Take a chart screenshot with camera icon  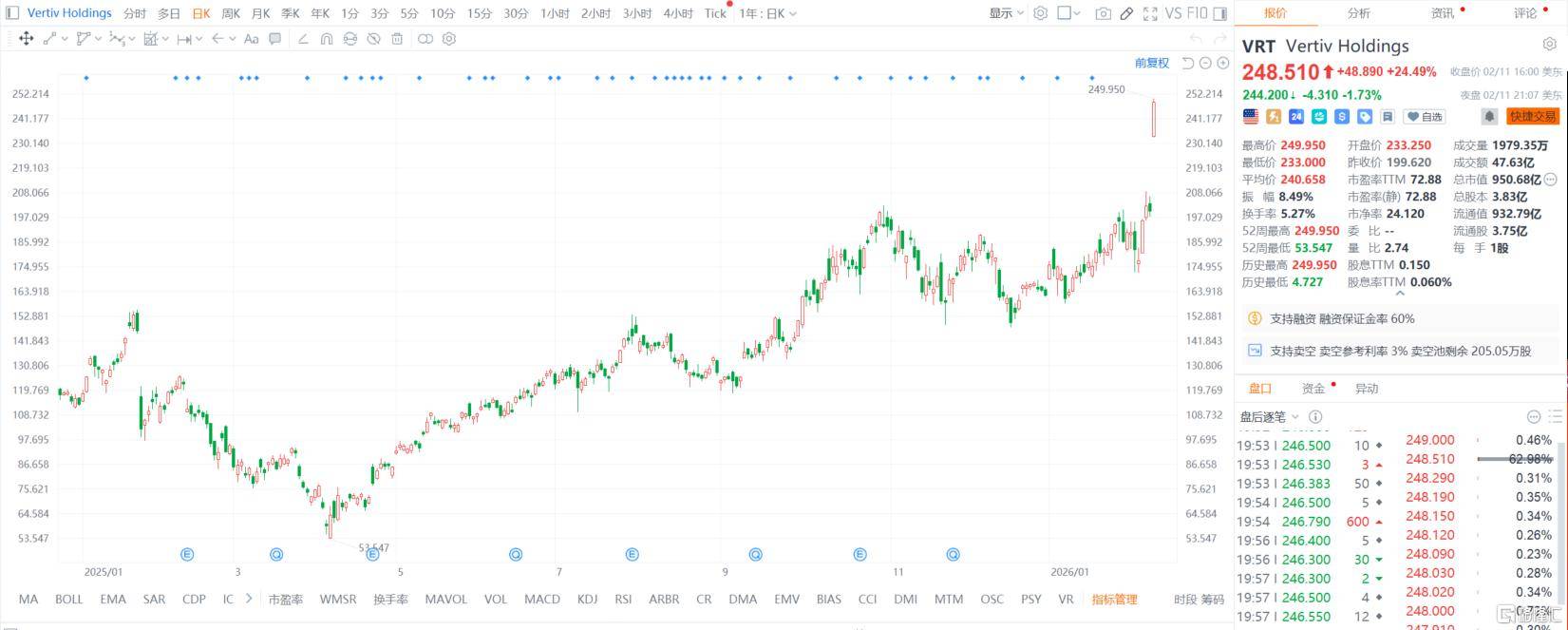pos(1102,13)
